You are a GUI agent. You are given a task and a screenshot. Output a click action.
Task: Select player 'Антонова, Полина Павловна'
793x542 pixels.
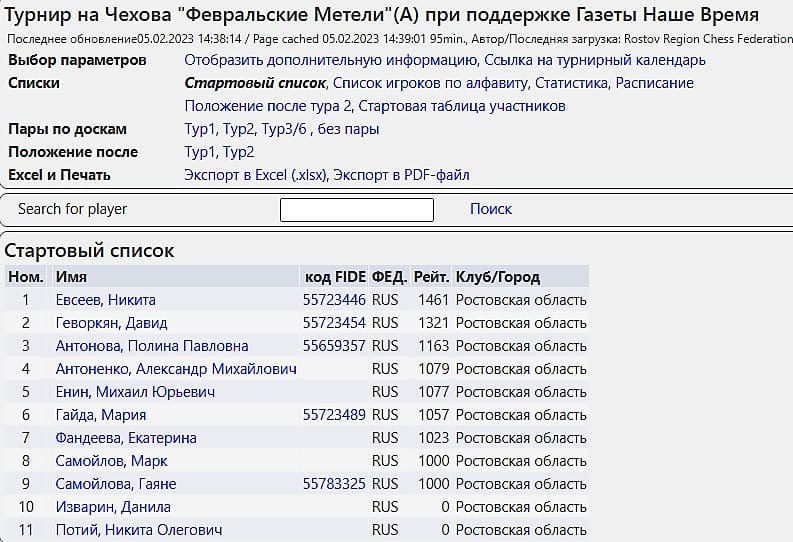152,346
